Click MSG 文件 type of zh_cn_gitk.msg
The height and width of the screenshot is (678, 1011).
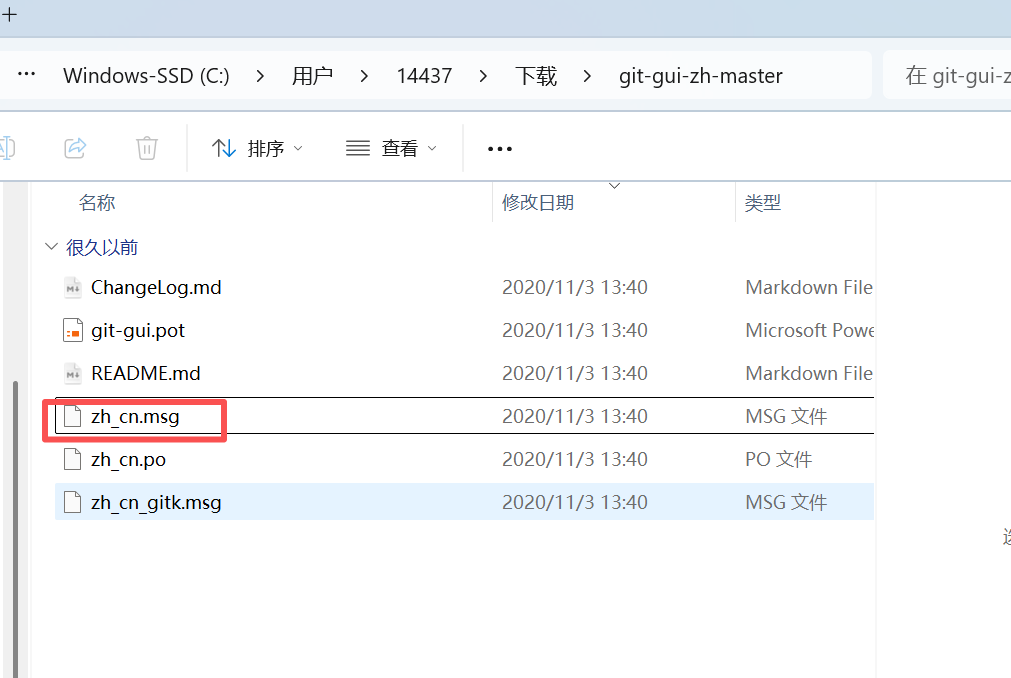pyautogui.click(x=786, y=503)
